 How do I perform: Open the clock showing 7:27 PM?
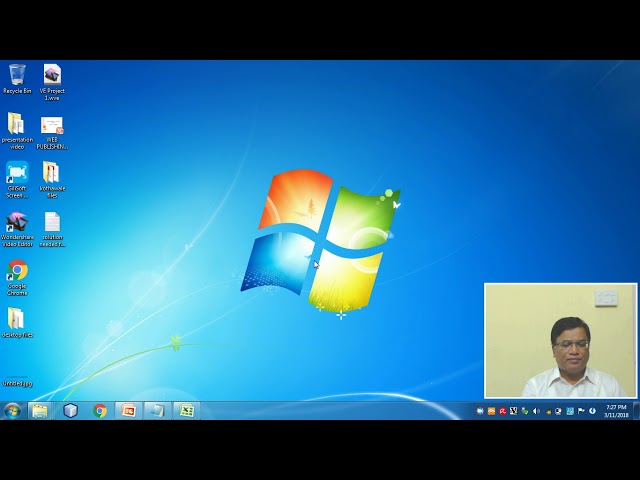tap(616, 411)
